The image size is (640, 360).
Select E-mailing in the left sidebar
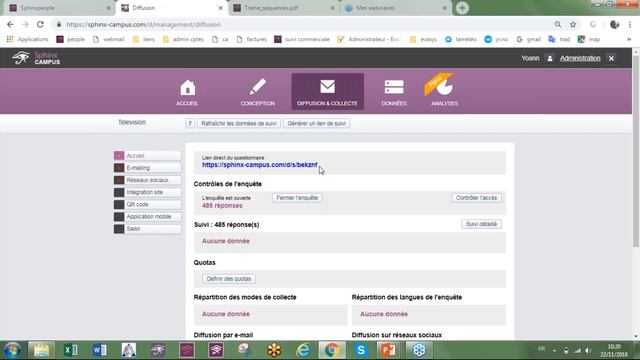click(147, 168)
